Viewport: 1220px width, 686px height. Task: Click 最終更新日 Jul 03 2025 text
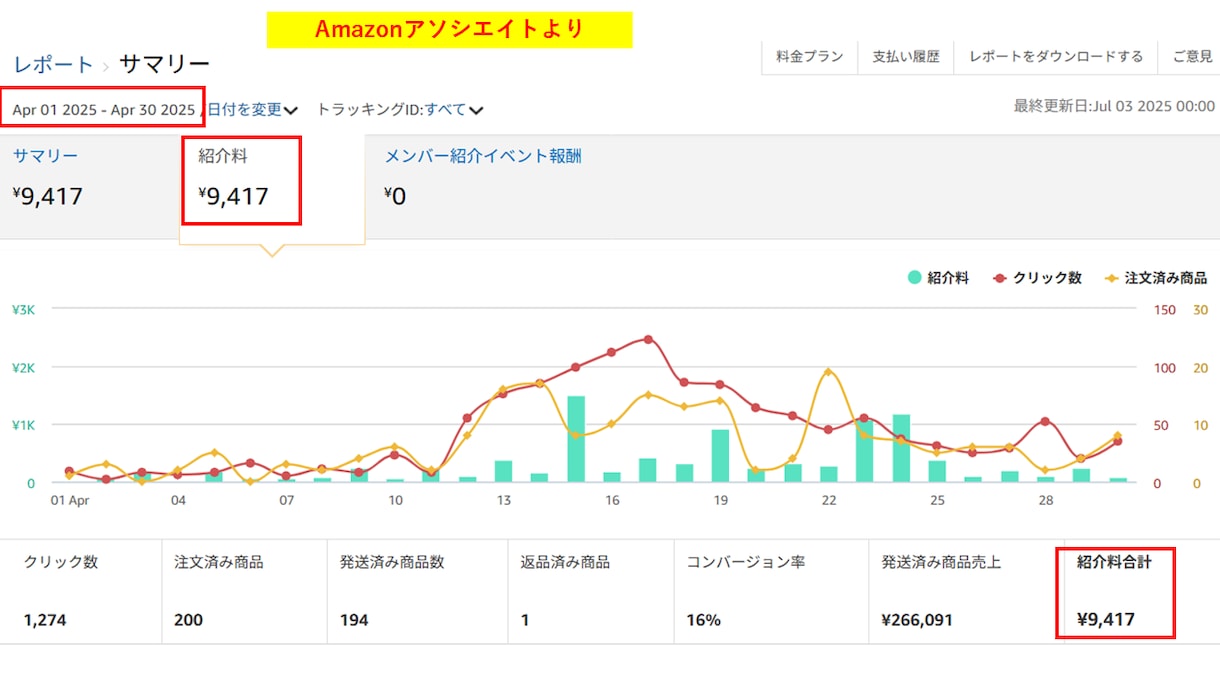pos(1114,106)
